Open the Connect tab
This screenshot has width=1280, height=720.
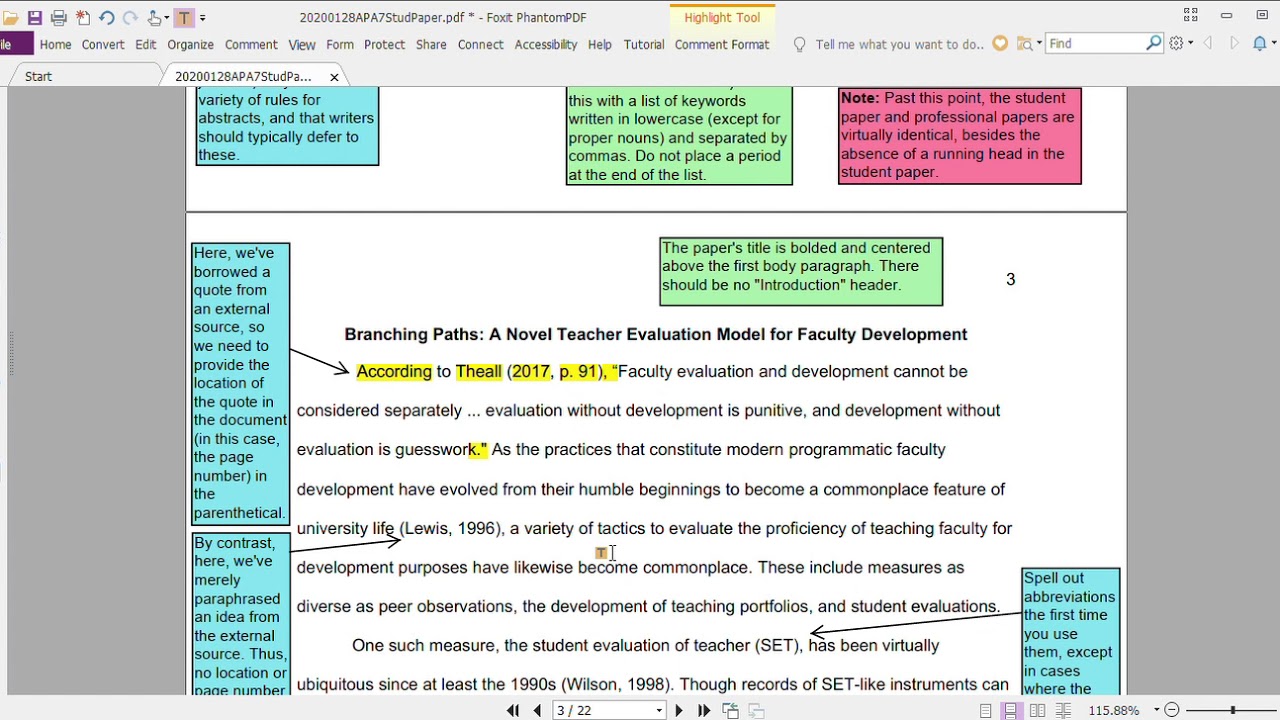[481, 44]
